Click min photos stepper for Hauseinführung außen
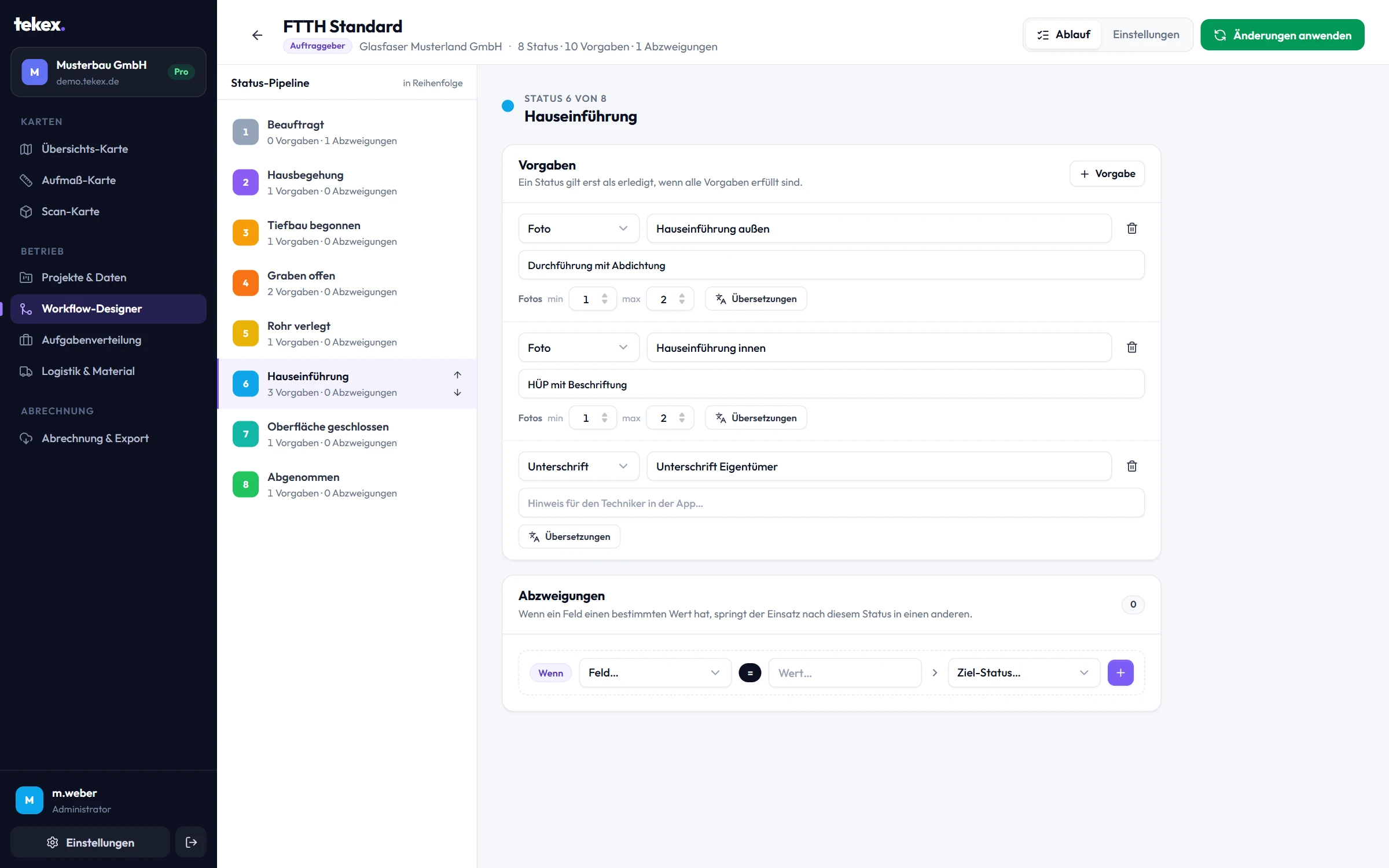The height and width of the screenshot is (868, 1389). (604, 299)
